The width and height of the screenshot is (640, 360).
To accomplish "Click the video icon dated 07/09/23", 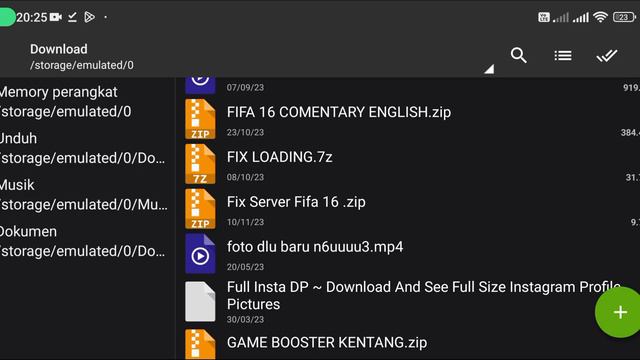I will coord(200,85).
